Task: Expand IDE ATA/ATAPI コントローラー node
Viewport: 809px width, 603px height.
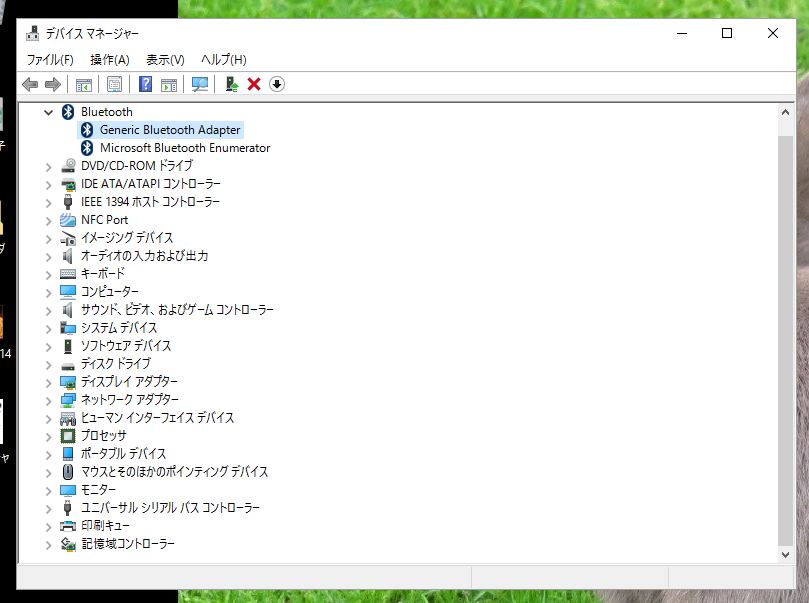Action: click(x=48, y=185)
